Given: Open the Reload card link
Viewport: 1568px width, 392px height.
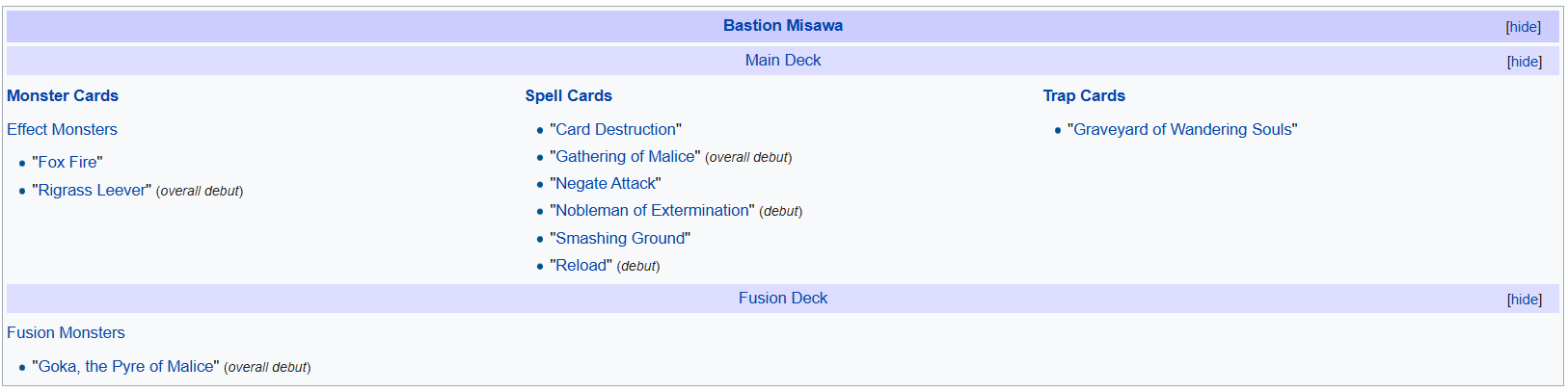Looking at the screenshot, I should coord(581,266).
